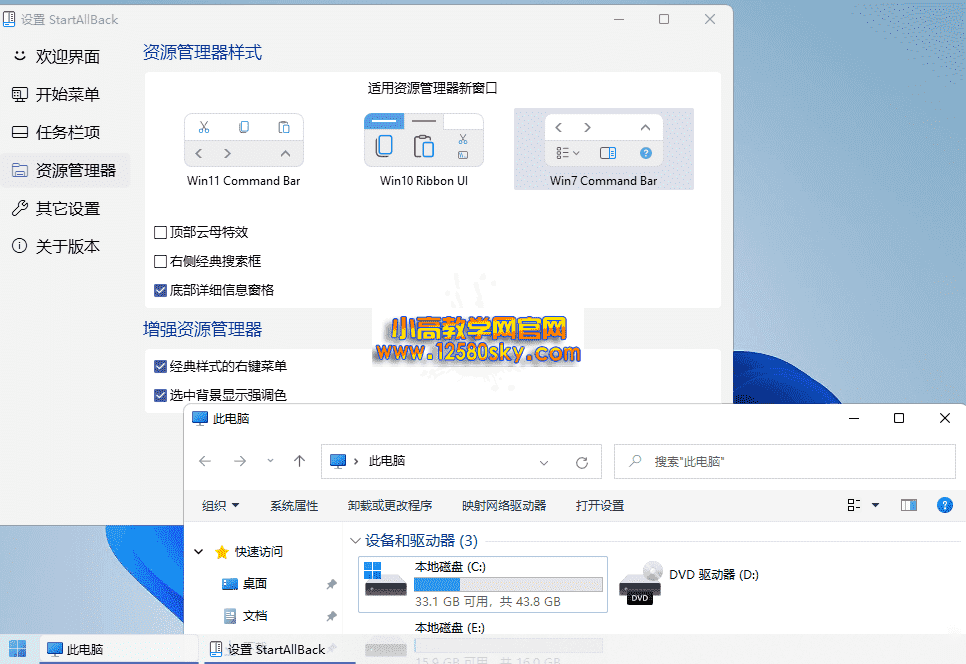Open the recent locations dropdown arrow
Screen dimensions: 966x664
click(270, 461)
